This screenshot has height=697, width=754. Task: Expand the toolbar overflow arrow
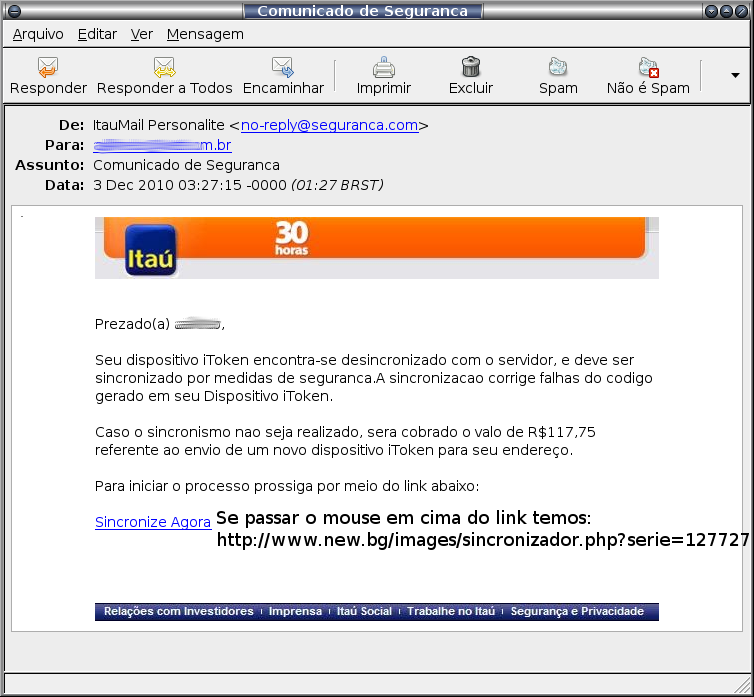click(735, 75)
